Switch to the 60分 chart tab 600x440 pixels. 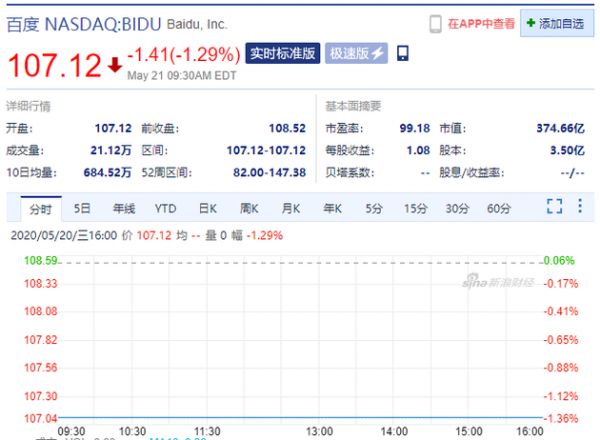coord(498,208)
